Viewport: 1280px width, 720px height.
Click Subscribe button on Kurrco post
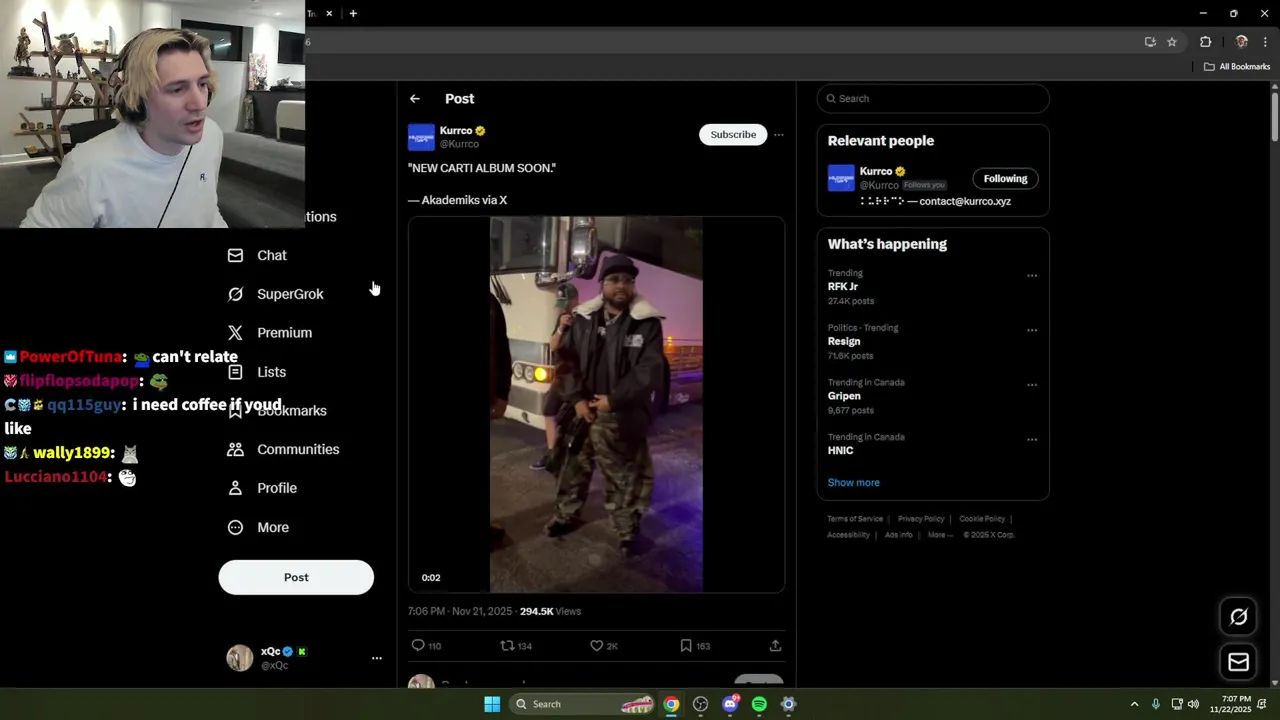pos(733,135)
